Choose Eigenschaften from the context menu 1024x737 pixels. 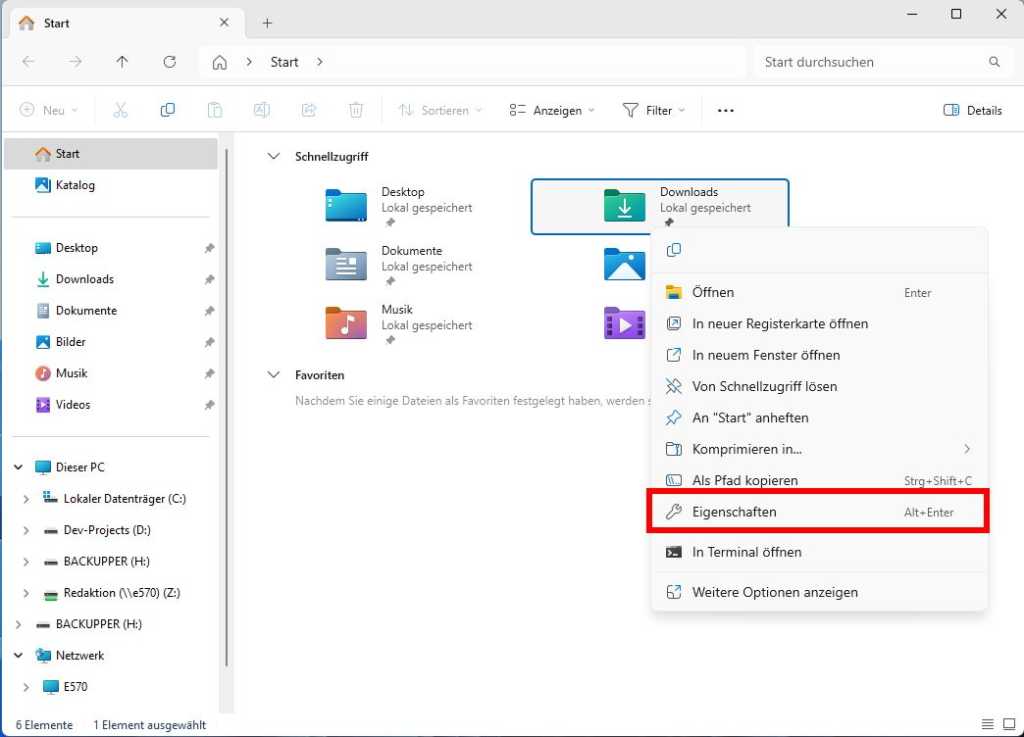(x=733, y=511)
